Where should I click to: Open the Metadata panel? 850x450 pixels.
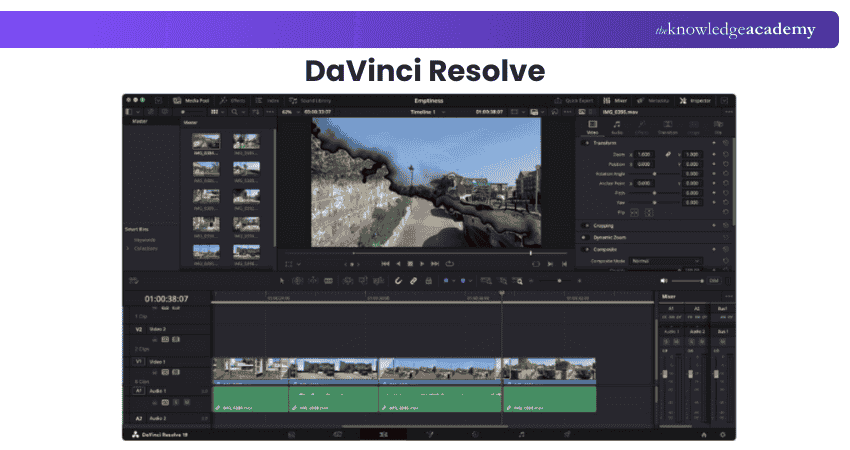(x=653, y=100)
